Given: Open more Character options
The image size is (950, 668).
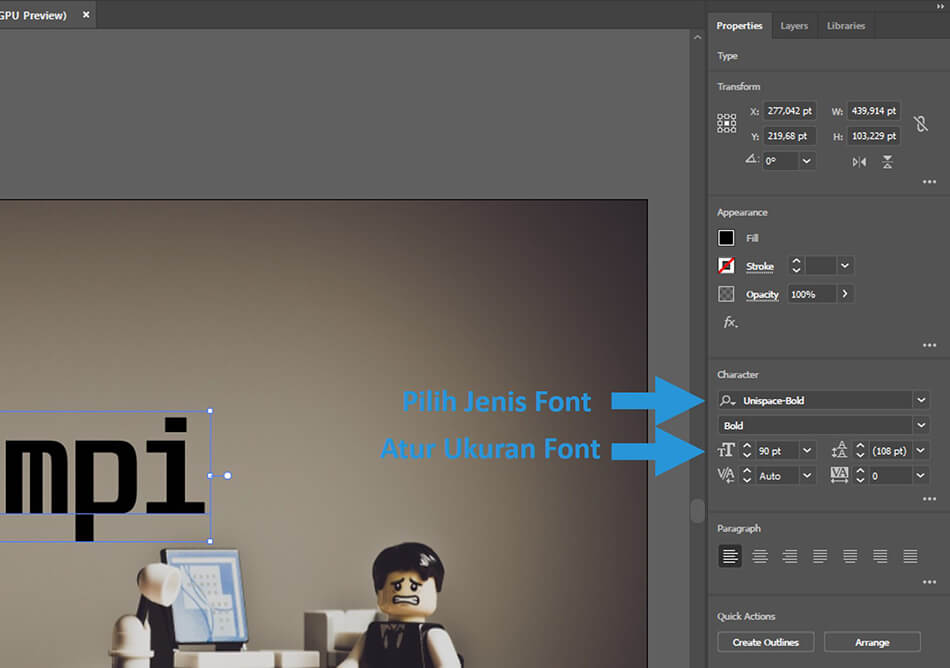Looking at the screenshot, I should tap(929, 499).
